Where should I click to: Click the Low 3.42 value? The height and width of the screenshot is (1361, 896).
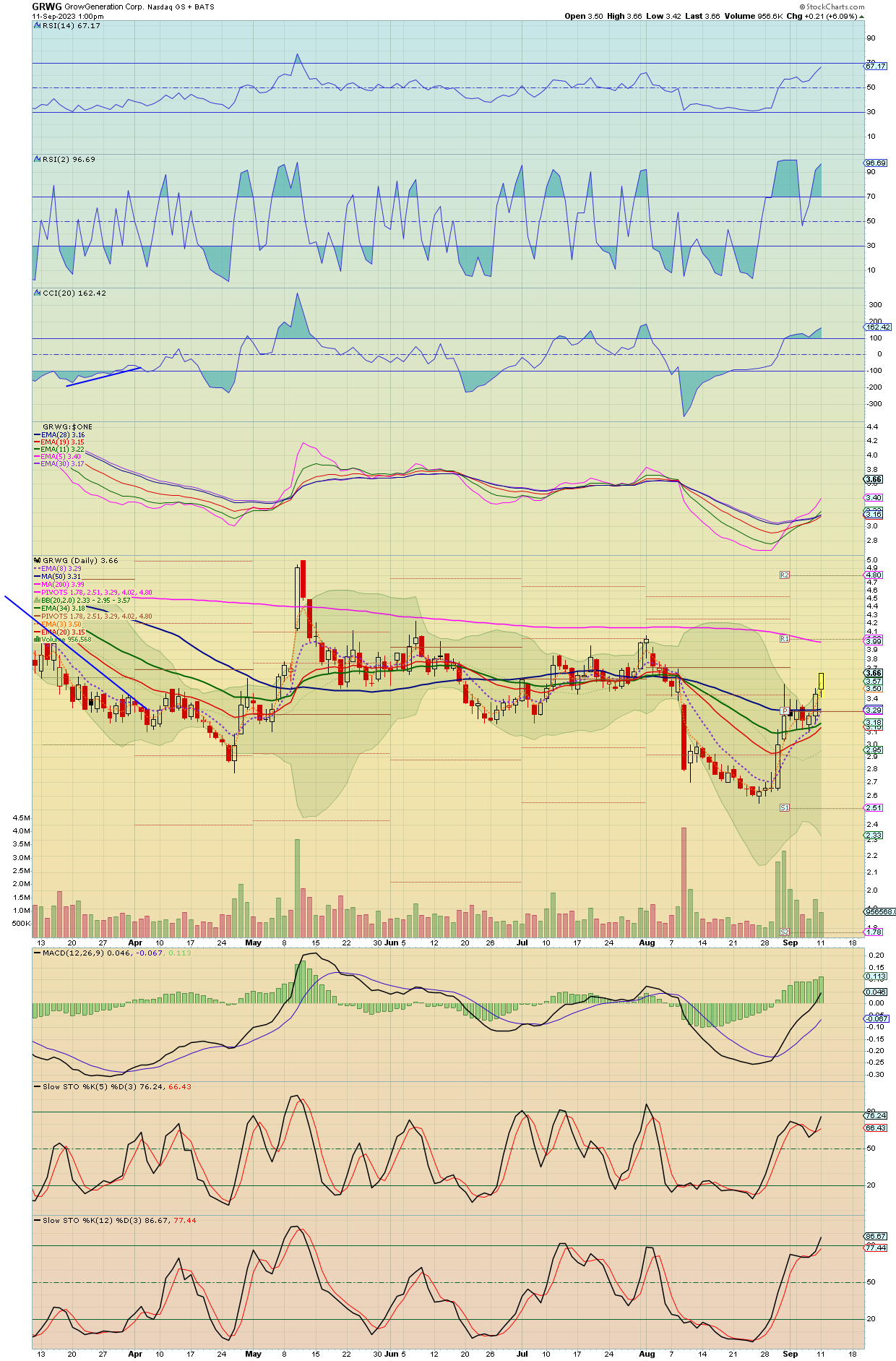tap(663, 16)
